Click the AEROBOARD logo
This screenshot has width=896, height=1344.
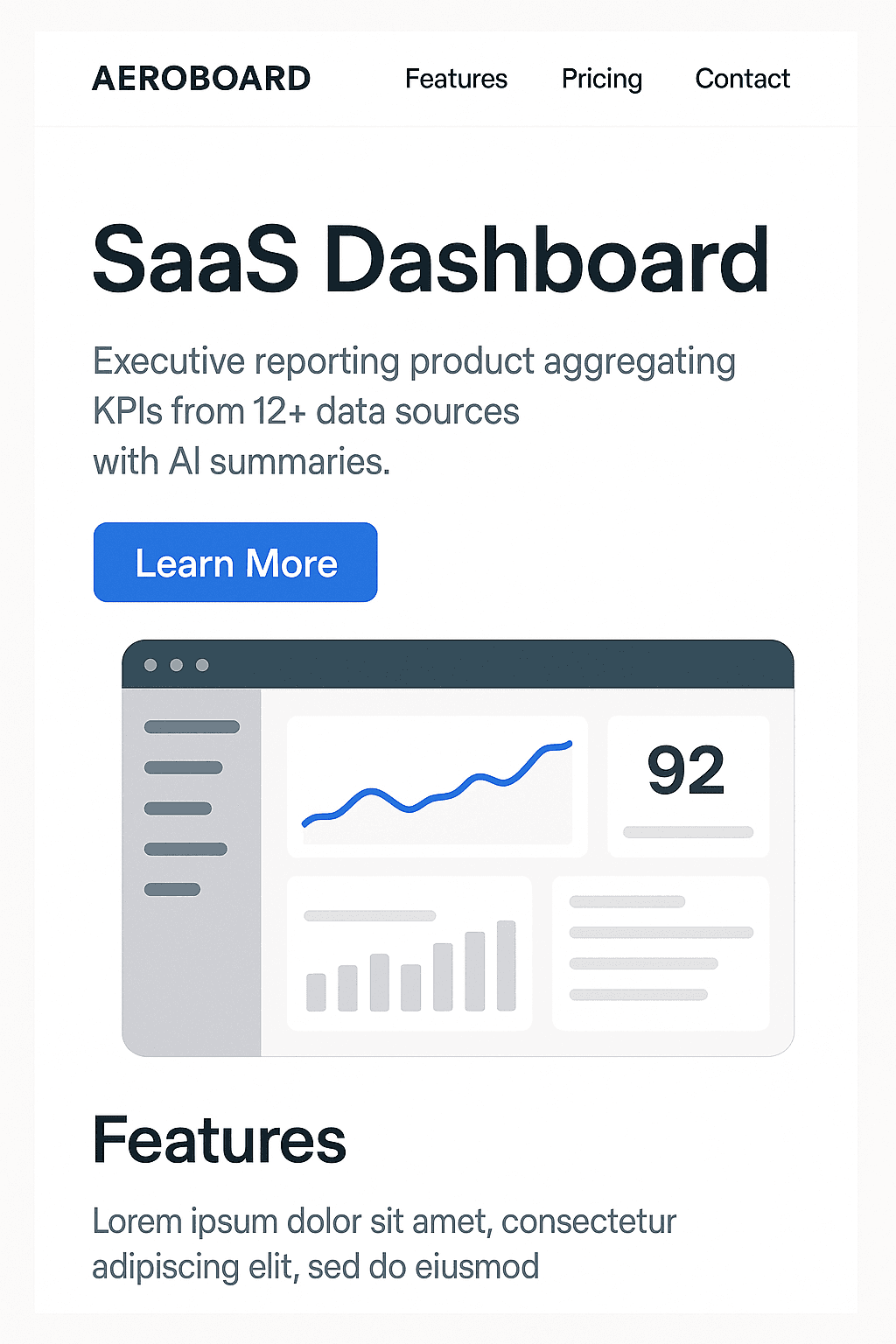pos(201,79)
